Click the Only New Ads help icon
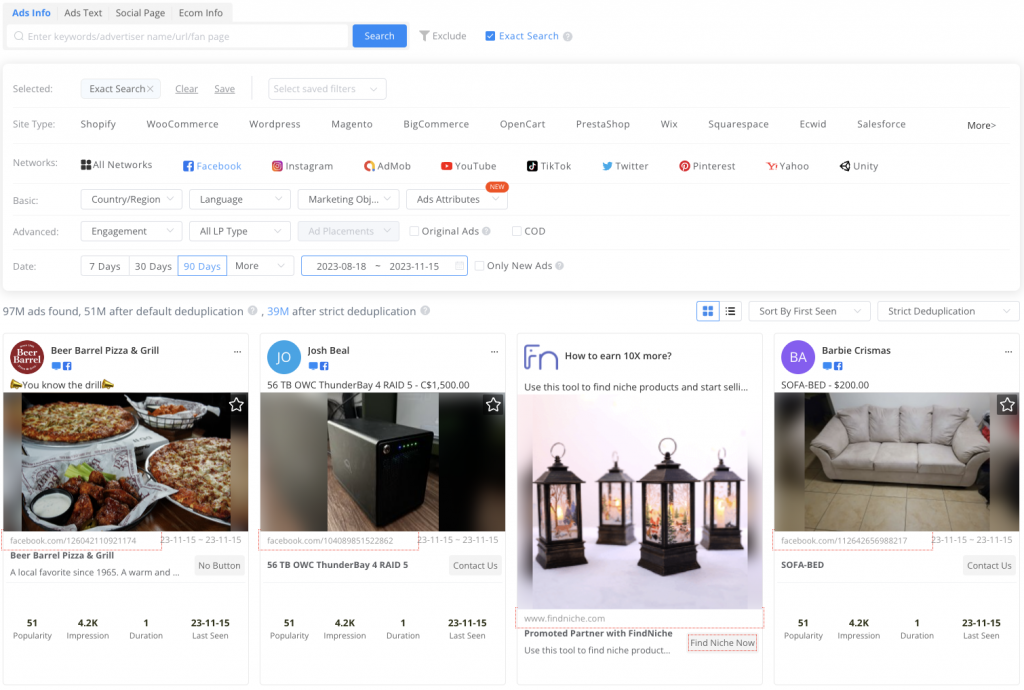 point(560,266)
